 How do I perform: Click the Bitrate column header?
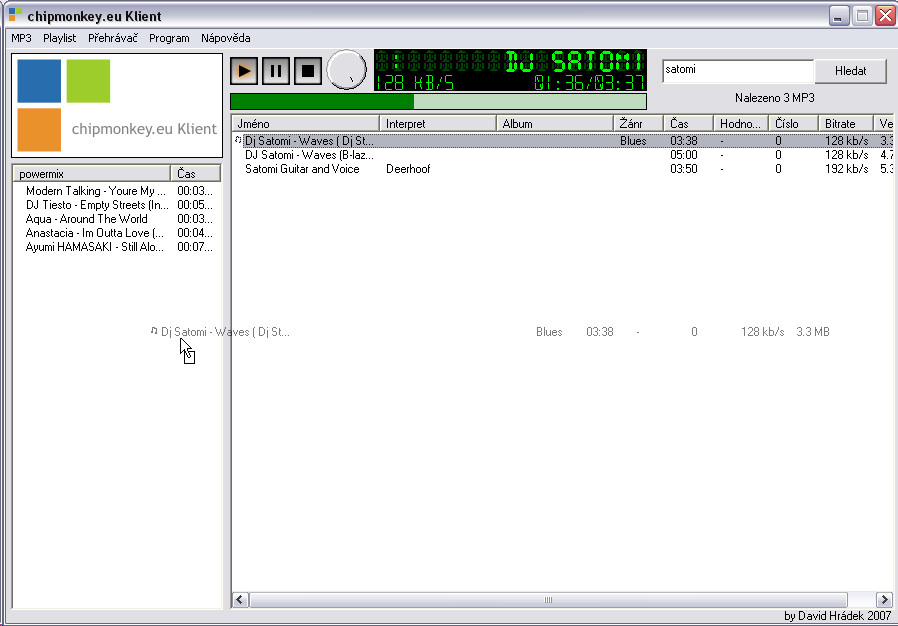tap(846, 124)
